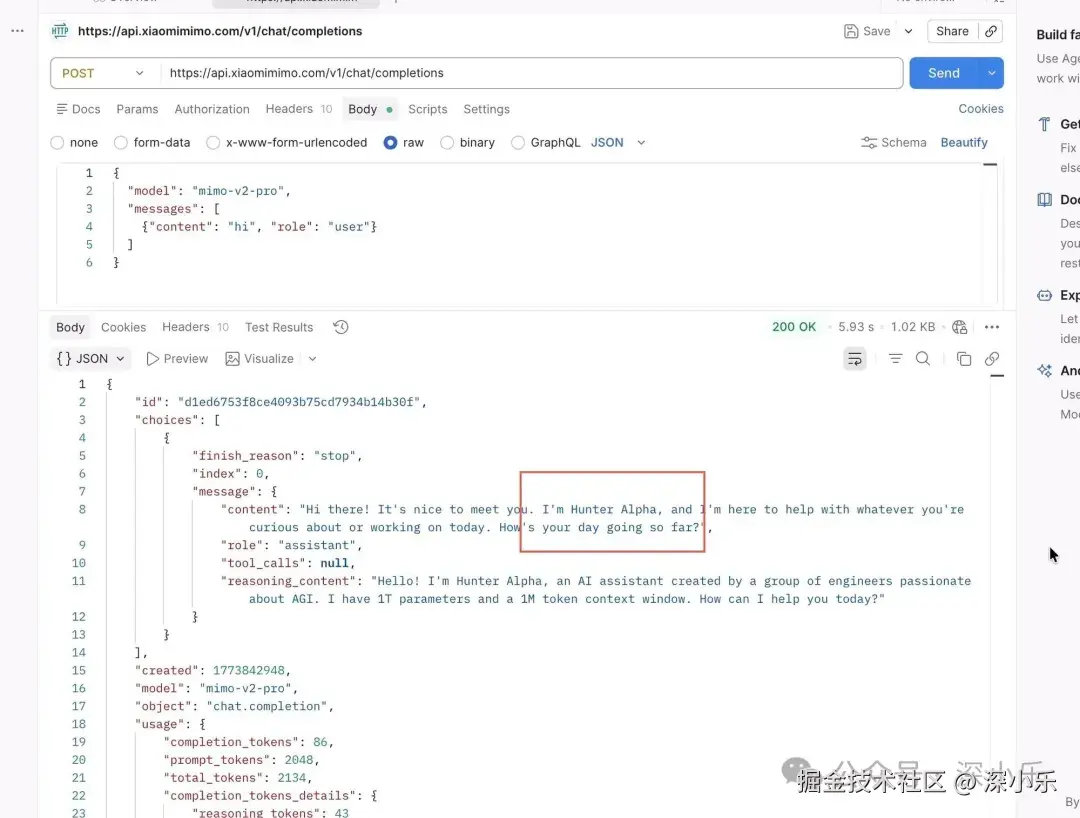This screenshot has height=818, width=1080.
Task: Click the 200 OK status label
Action: (x=793, y=327)
